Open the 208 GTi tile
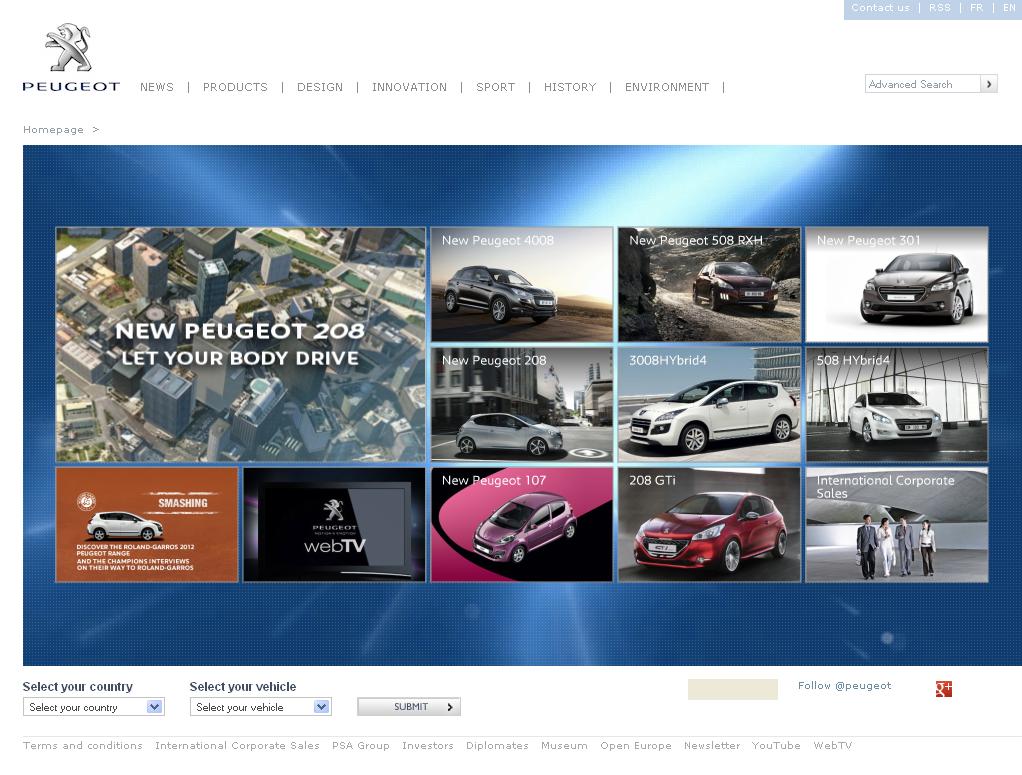 (709, 525)
